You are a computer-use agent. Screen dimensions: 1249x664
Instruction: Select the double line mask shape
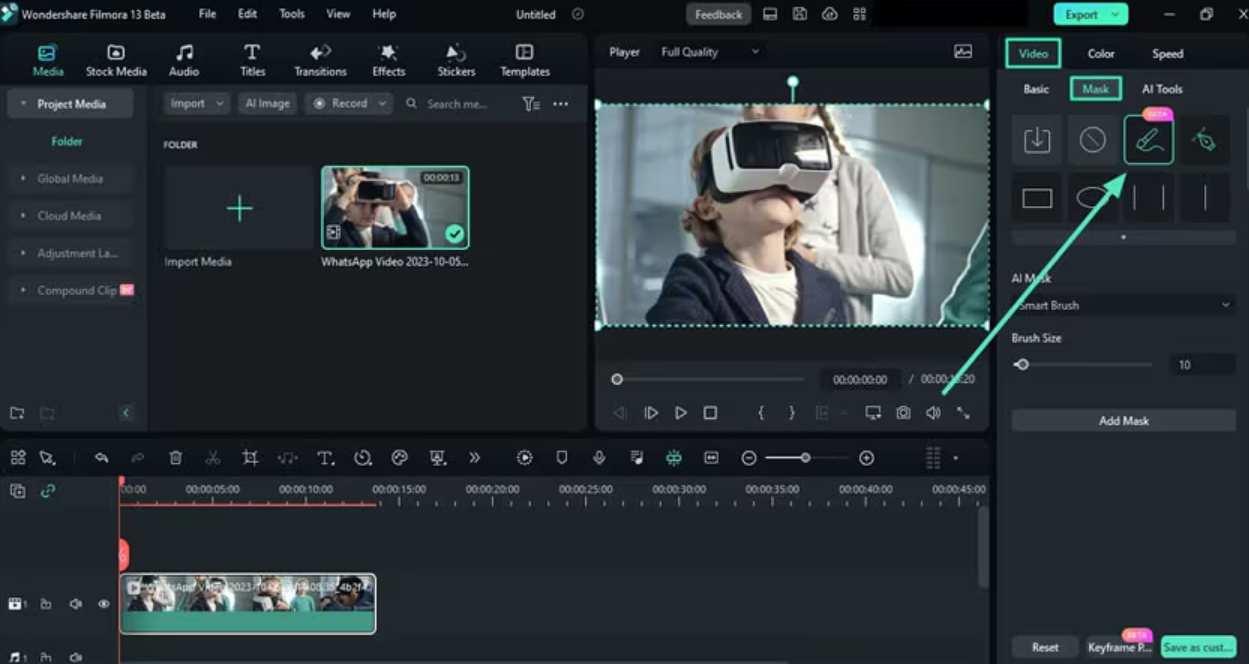pyautogui.click(x=1148, y=198)
